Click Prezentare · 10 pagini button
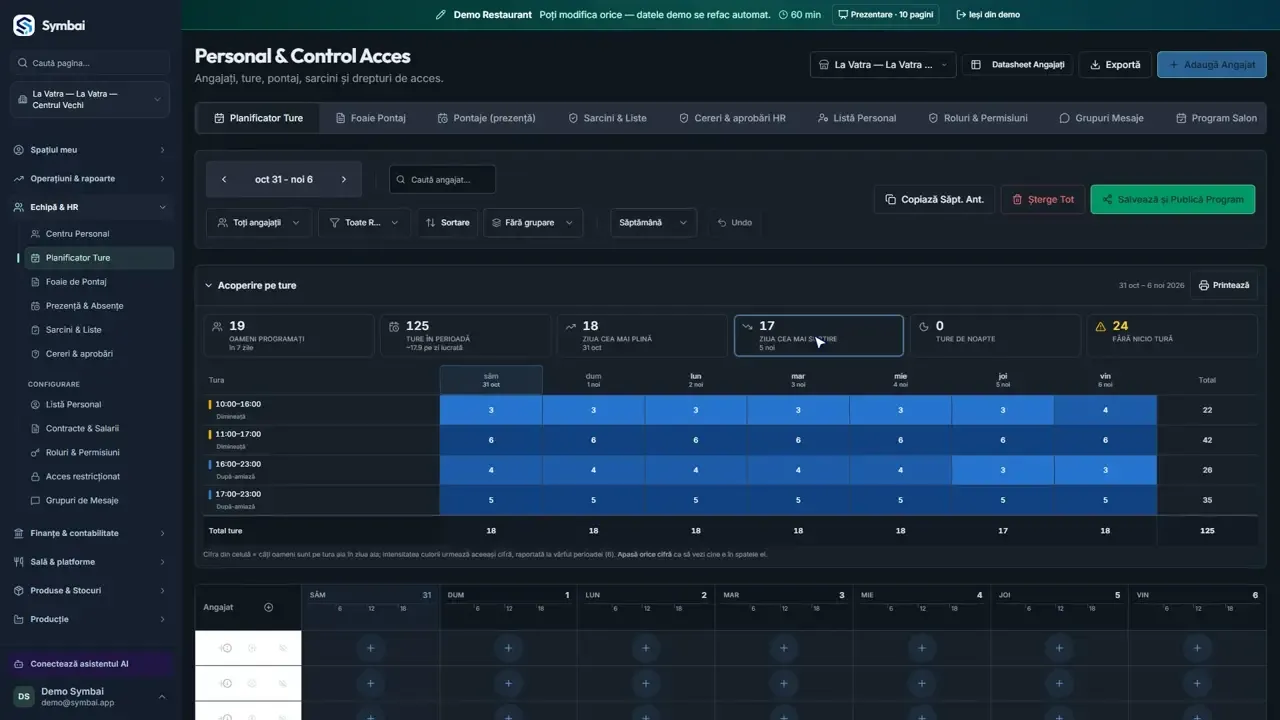This screenshot has height=720, width=1280. click(x=885, y=15)
